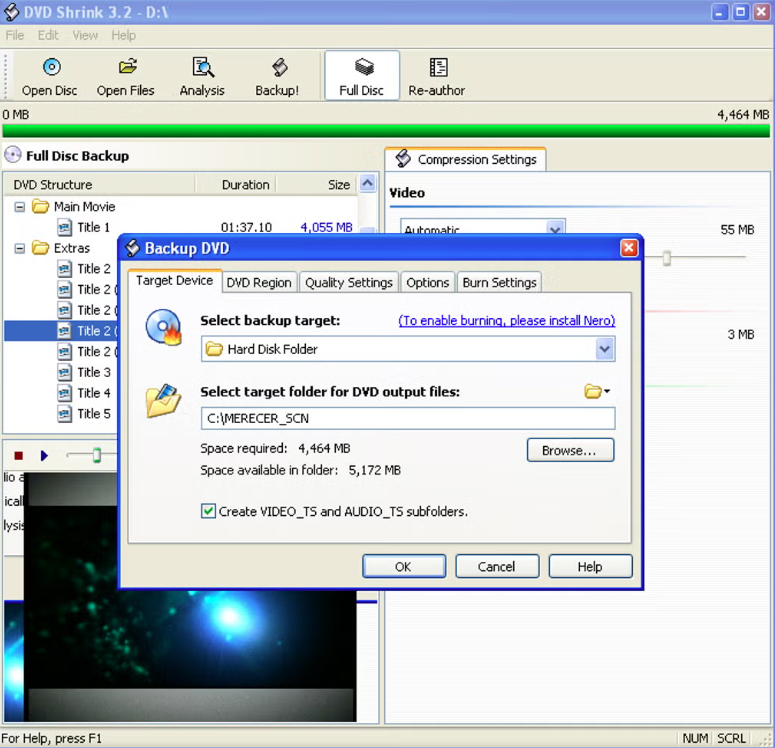Switch to the Quality Settings tab
The height and width of the screenshot is (748, 775).
point(349,282)
